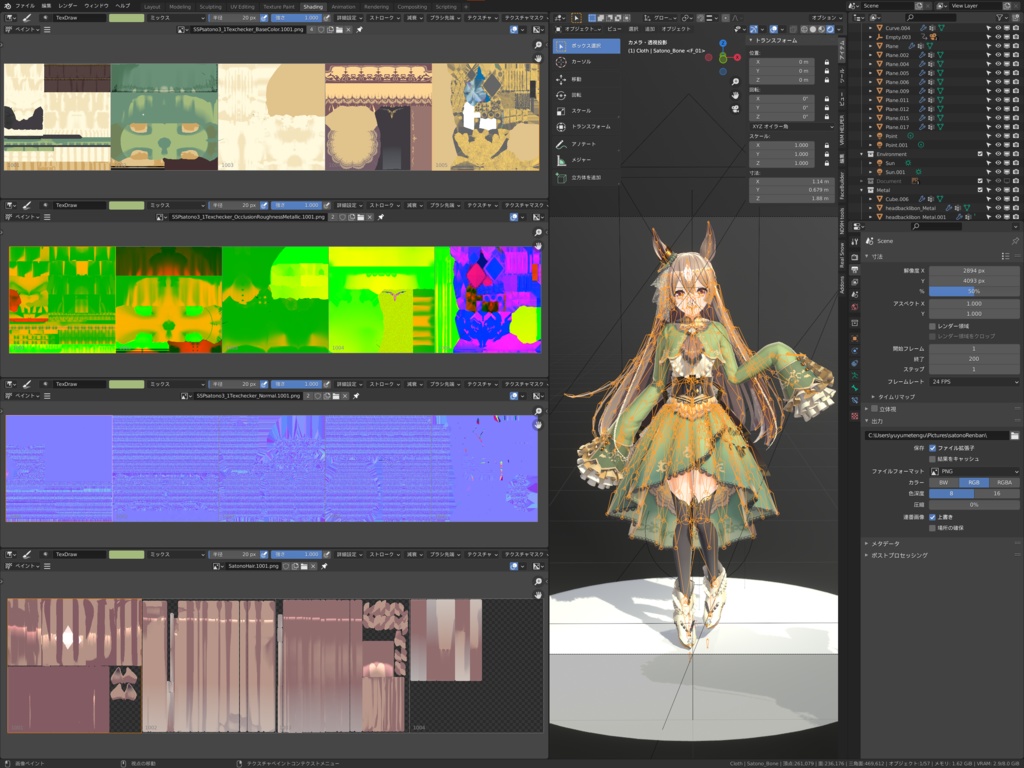Hide Plane.004 with its eye toggle
The height and width of the screenshot is (768, 1024).
pos(998,64)
